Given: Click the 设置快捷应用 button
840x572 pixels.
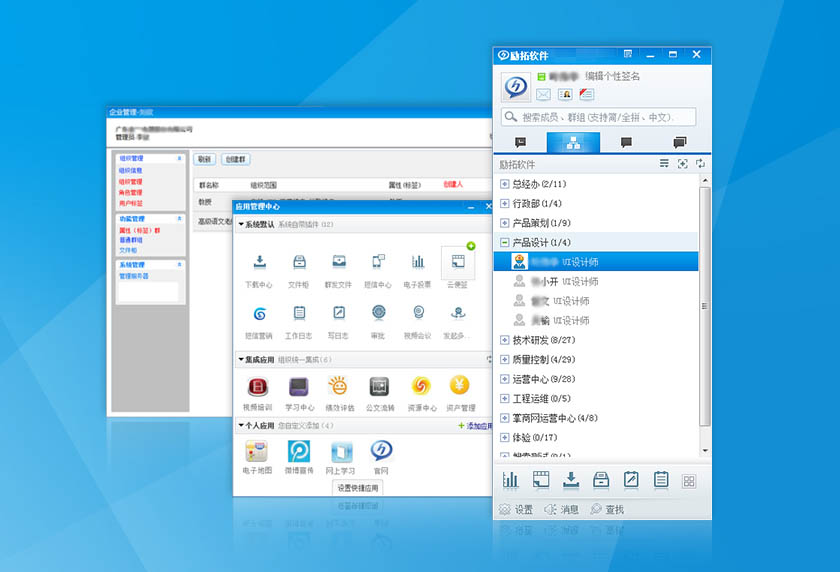Looking at the screenshot, I should point(358,488).
